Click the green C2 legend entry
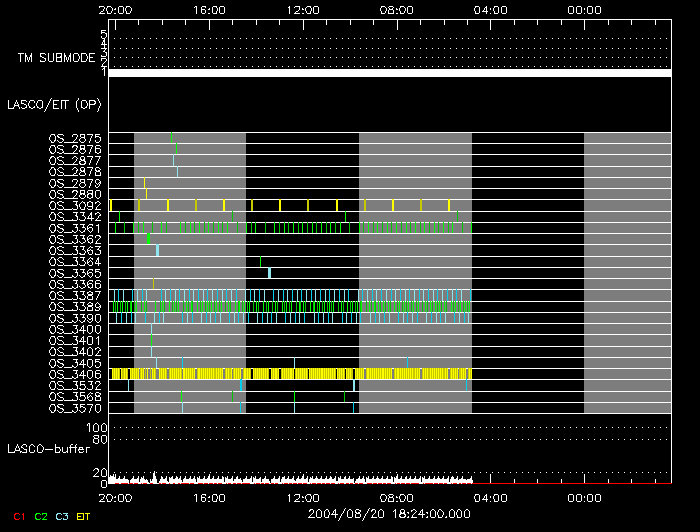 pyautogui.click(x=40, y=515)
